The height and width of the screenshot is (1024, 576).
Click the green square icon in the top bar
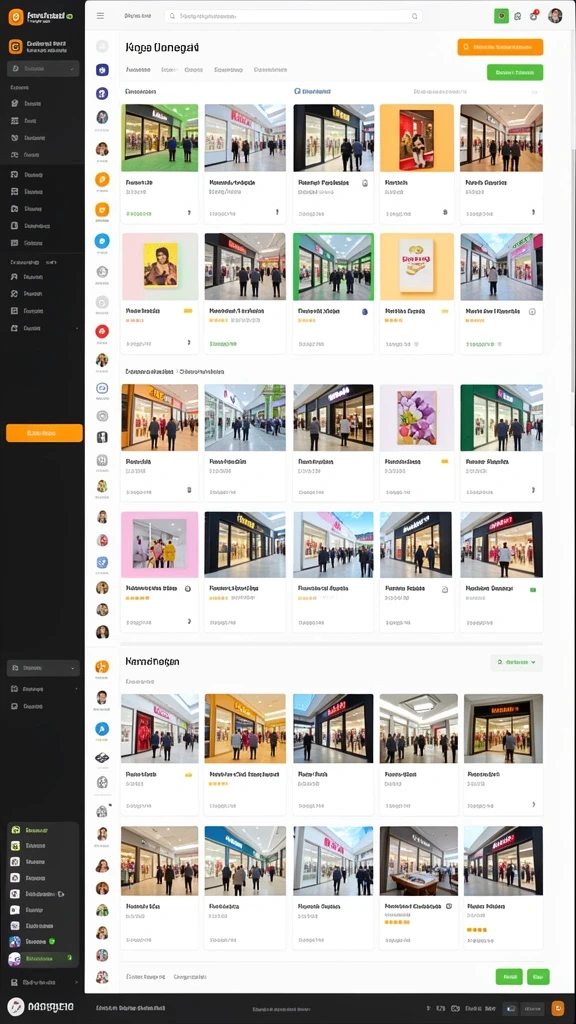tap(501, 16)
